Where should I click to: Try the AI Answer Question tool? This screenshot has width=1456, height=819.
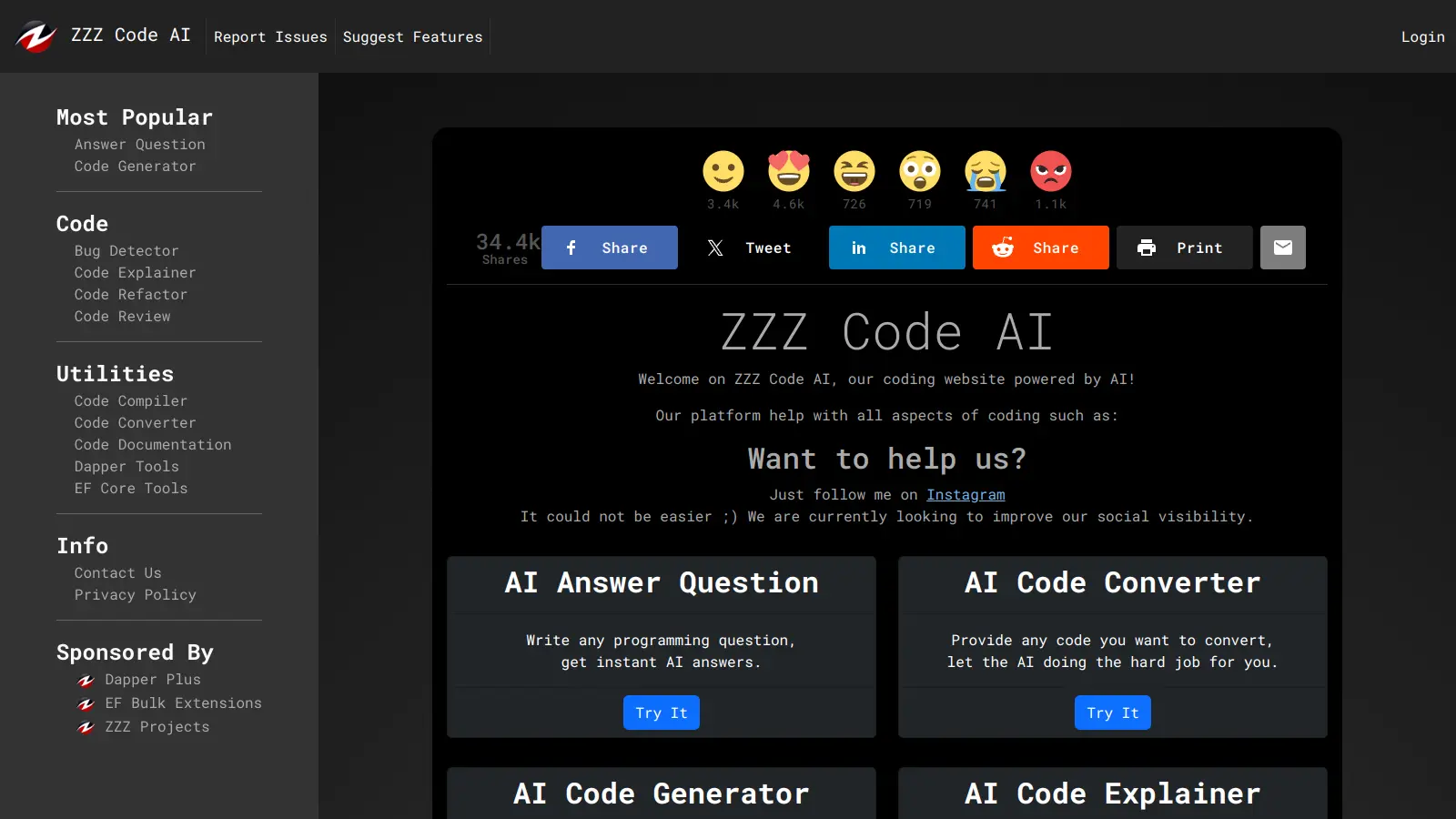point(662,713)
